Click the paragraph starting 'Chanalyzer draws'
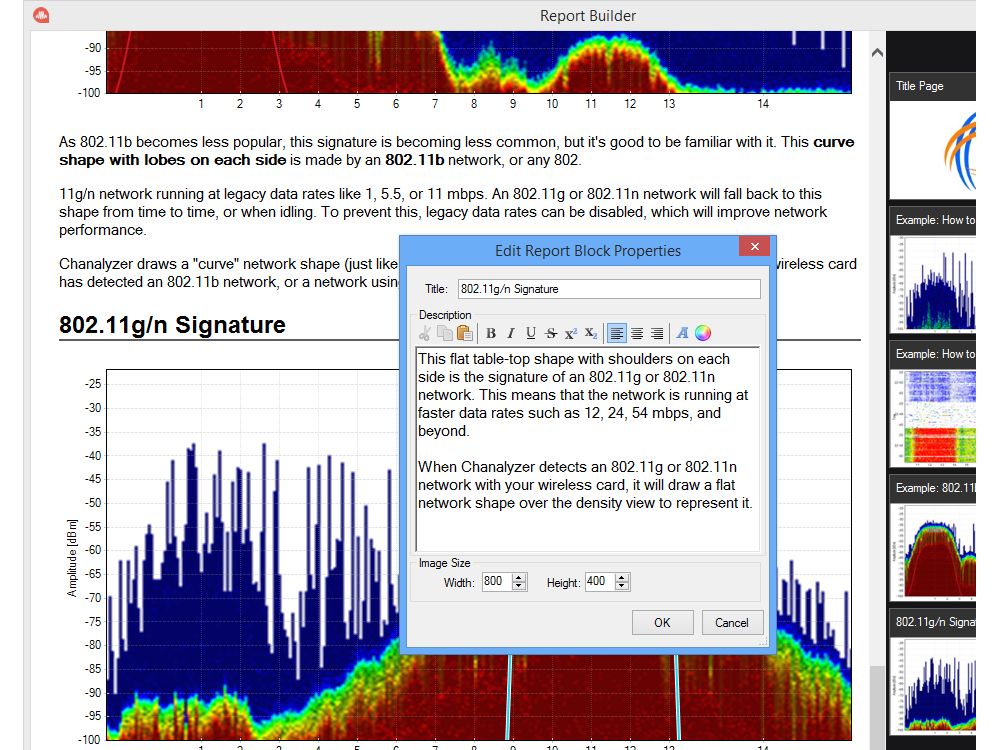1000x750 pixels. coord(229,273)
